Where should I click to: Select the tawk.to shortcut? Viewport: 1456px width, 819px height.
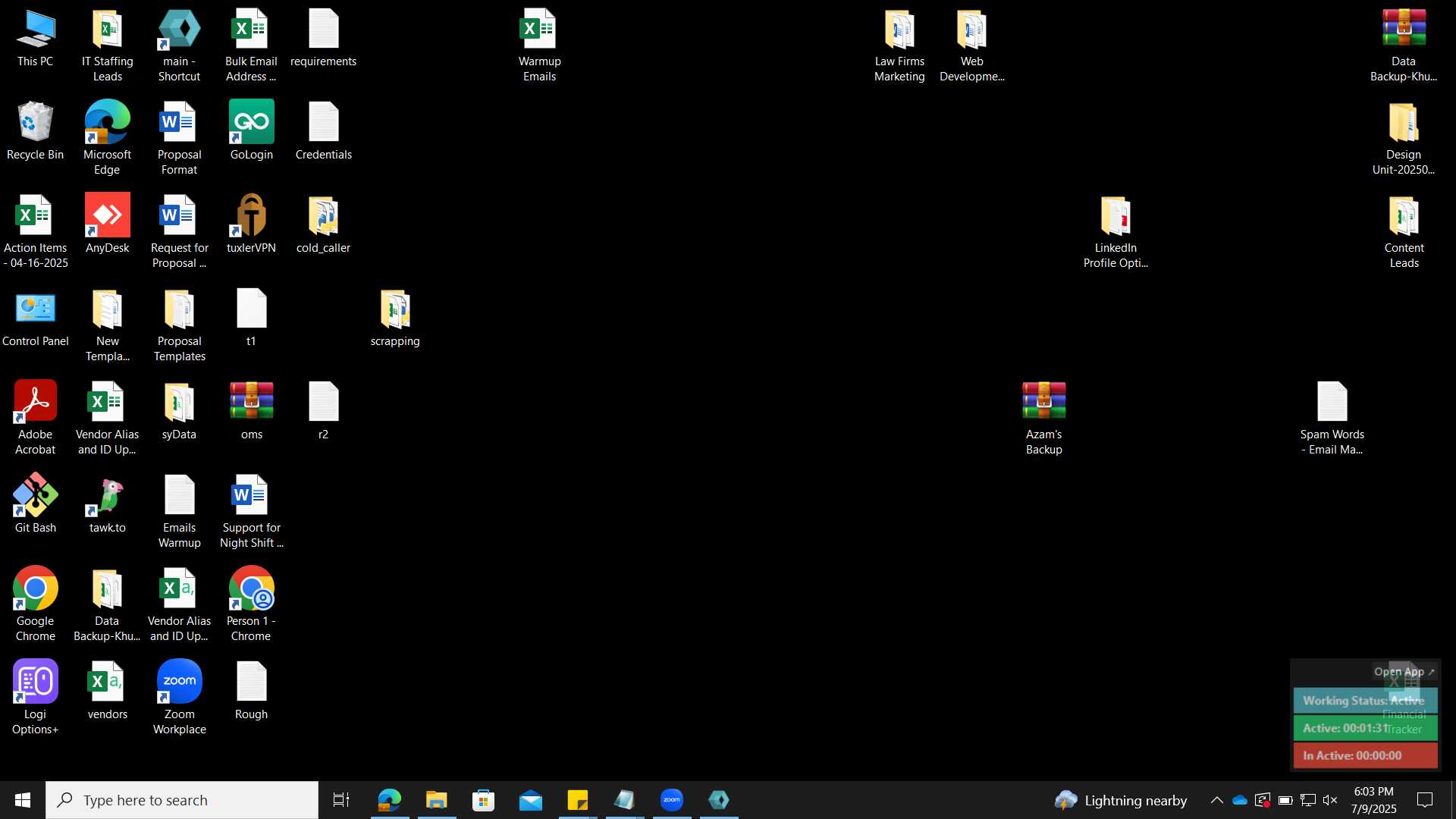[108, 505]
